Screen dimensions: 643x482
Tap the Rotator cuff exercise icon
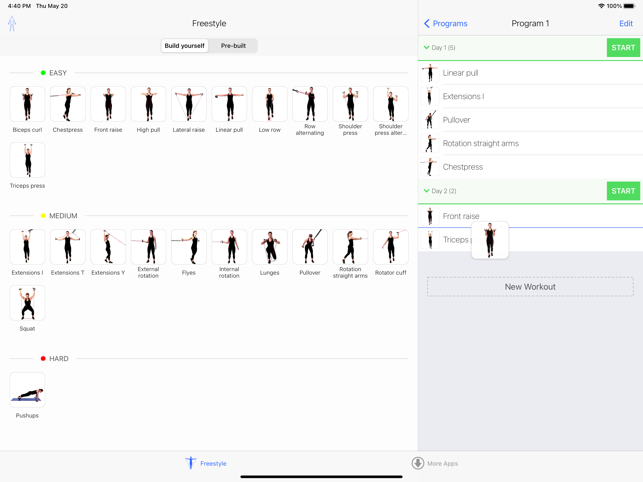click(390, 247)
